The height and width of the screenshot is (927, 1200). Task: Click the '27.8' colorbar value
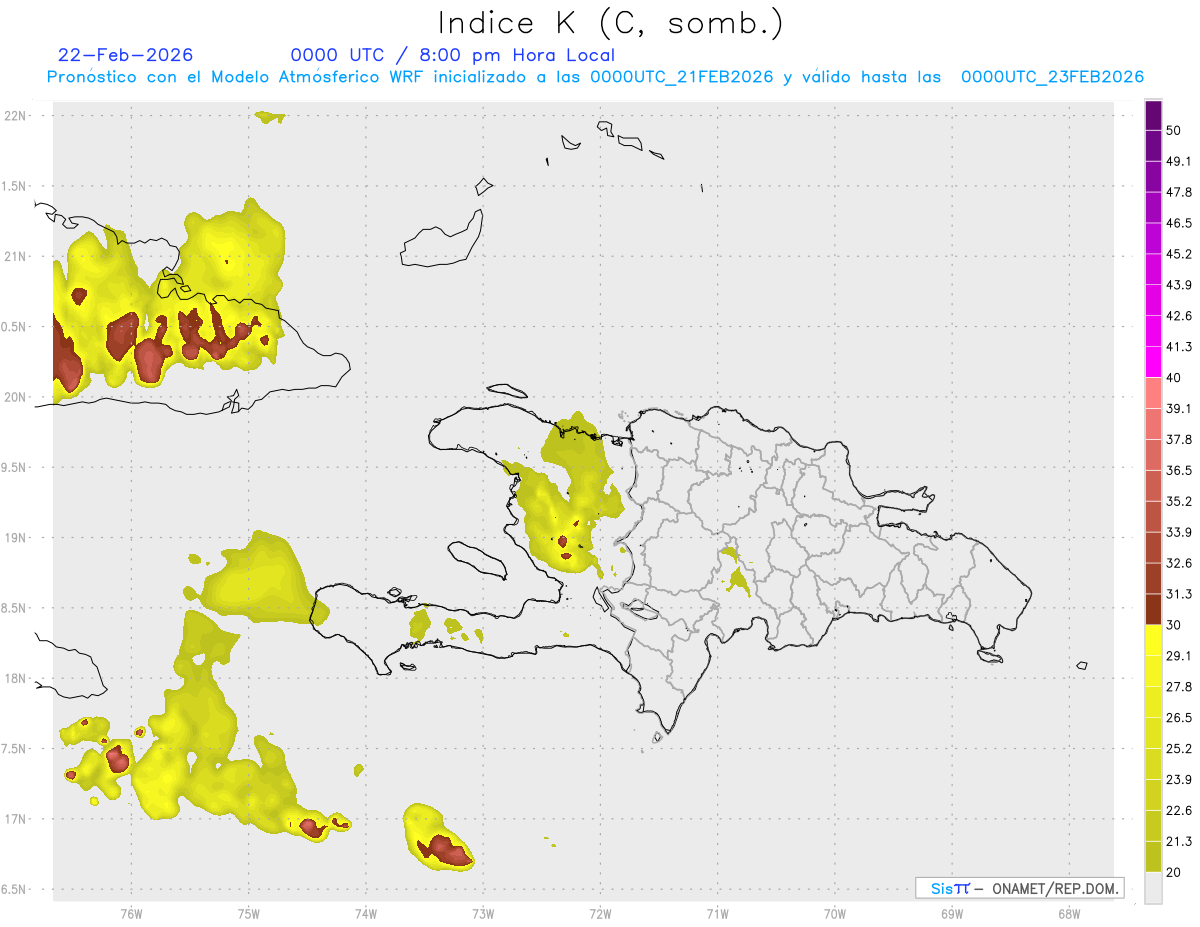[1180, 687]
